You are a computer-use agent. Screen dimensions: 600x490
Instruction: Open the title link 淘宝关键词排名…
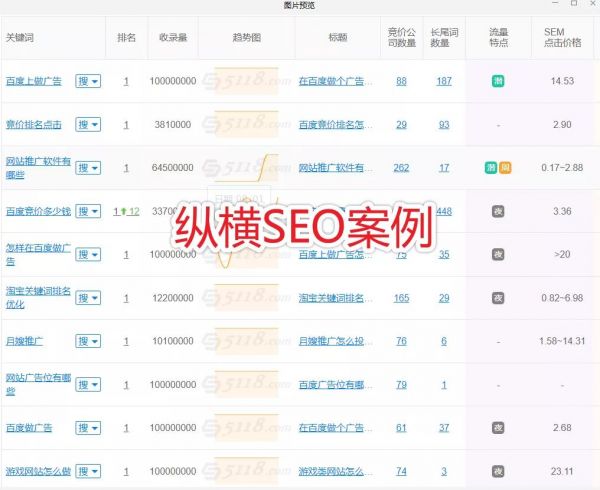coord(337,298)
